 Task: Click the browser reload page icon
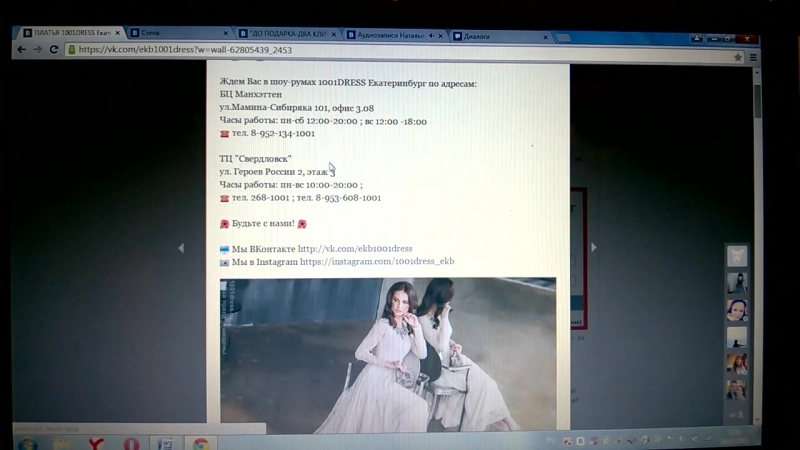[x=54, y=50]
